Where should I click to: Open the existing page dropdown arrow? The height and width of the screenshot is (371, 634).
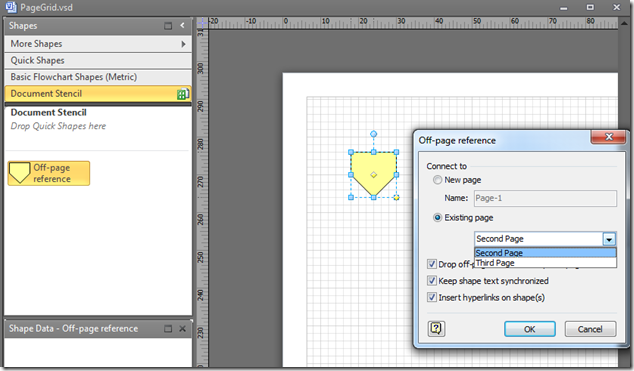tap(609, 239)
